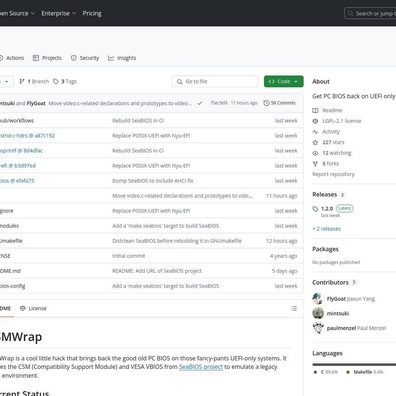Open the 'Bump SeaBIOS to include AHCI fix' commit
The width and height of the screenshot is (396, 396).
[x=153, y=181]
